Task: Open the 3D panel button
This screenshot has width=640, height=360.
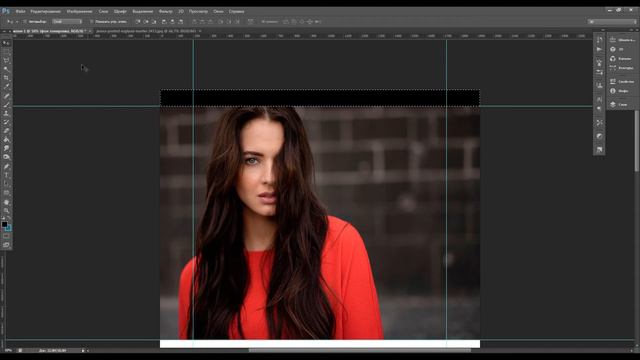Action: coord(617,49)
